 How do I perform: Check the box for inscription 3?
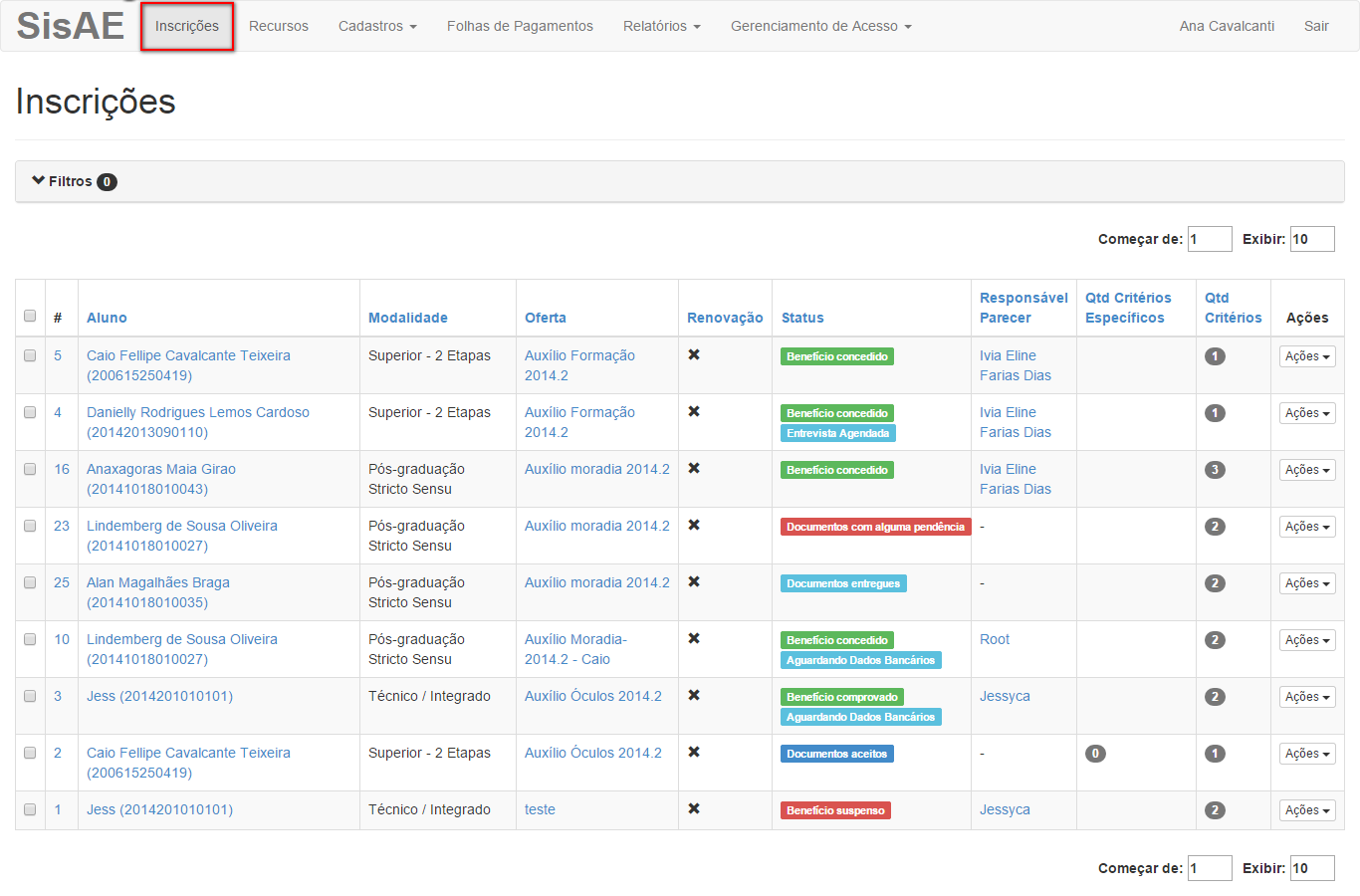(30, 696)
